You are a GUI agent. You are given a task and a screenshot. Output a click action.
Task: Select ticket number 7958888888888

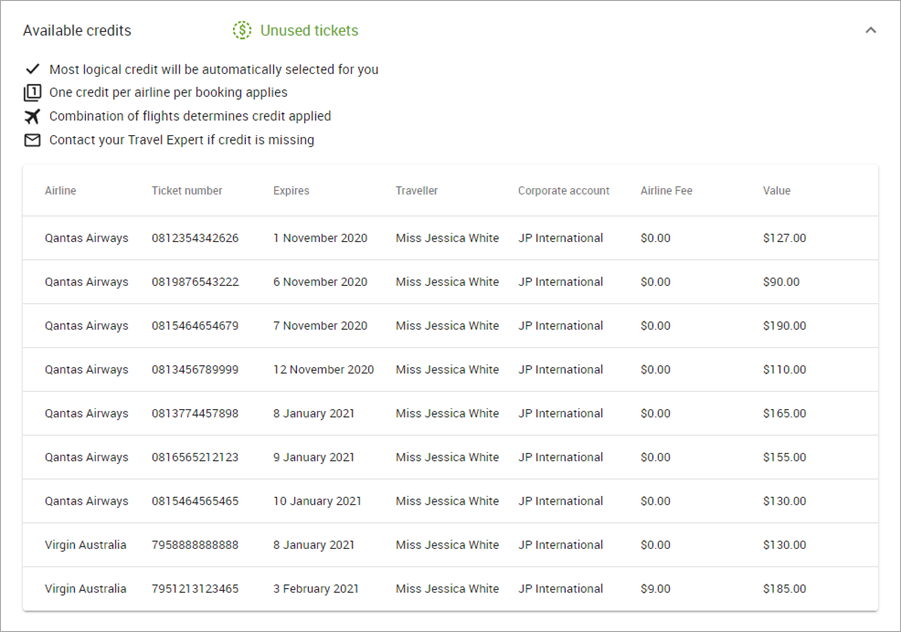pyautogui.click(x=195, y=545)
